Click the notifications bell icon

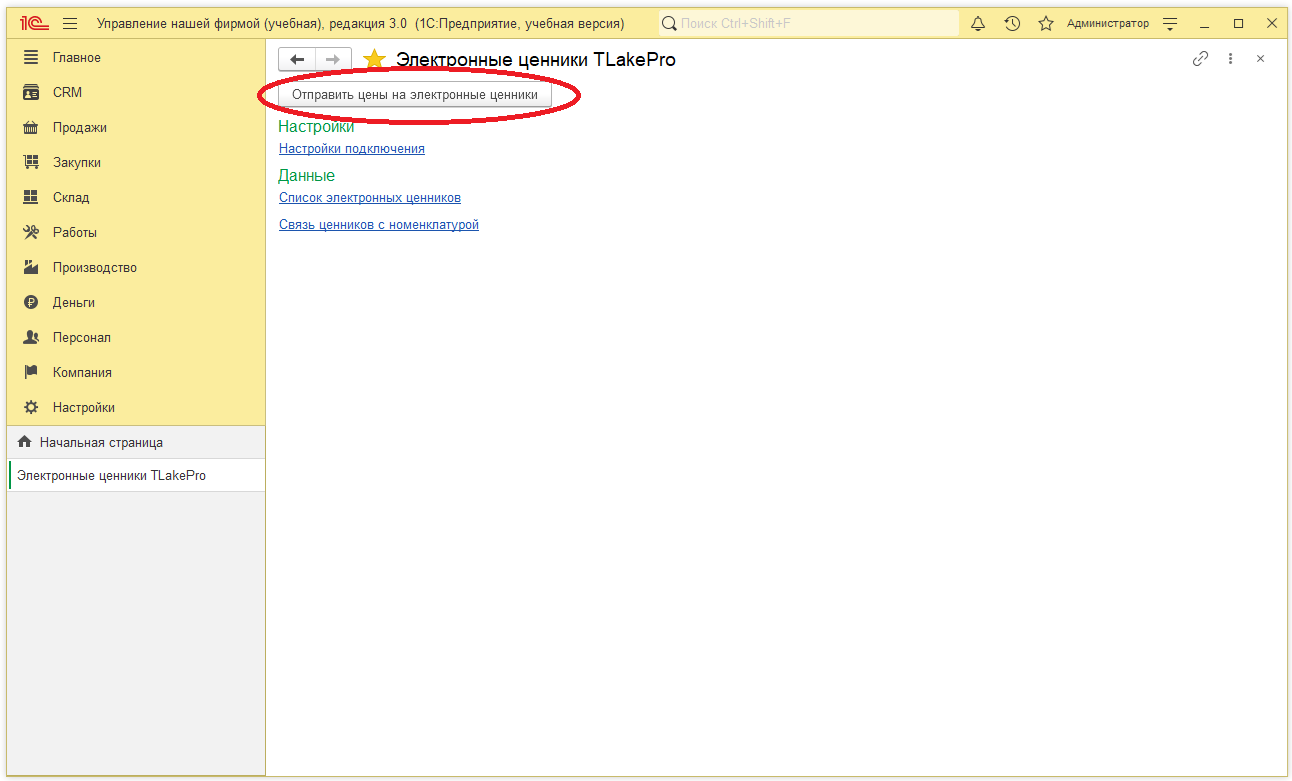point(978,23)
